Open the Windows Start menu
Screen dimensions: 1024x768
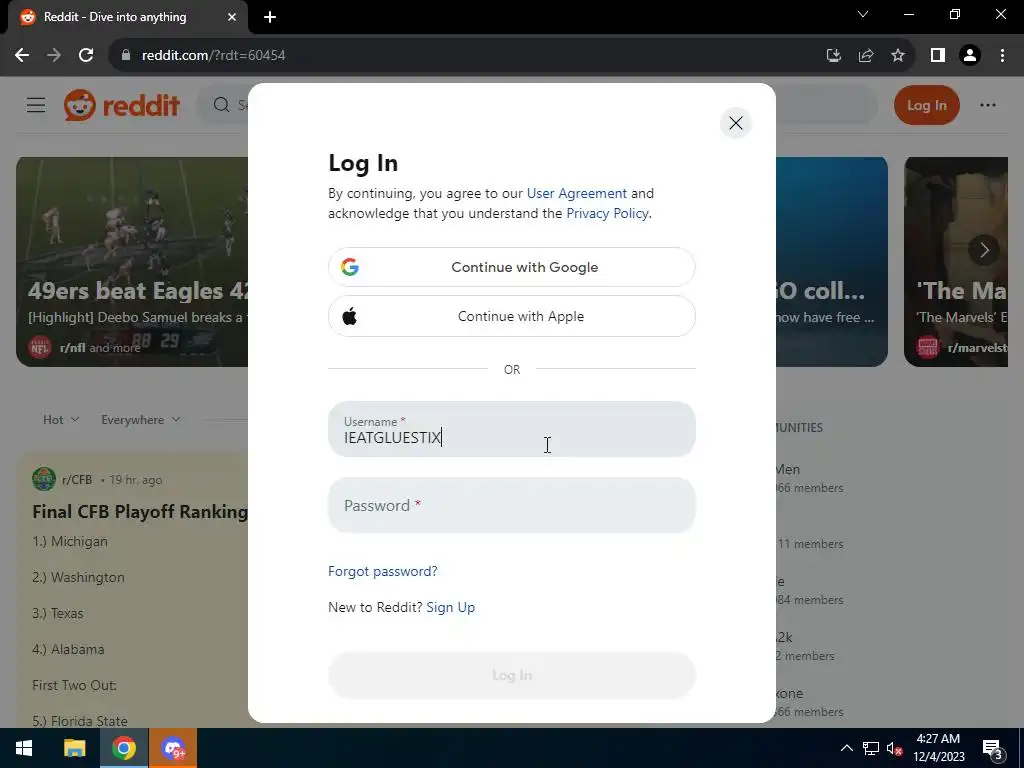click(x=24, y=748)
